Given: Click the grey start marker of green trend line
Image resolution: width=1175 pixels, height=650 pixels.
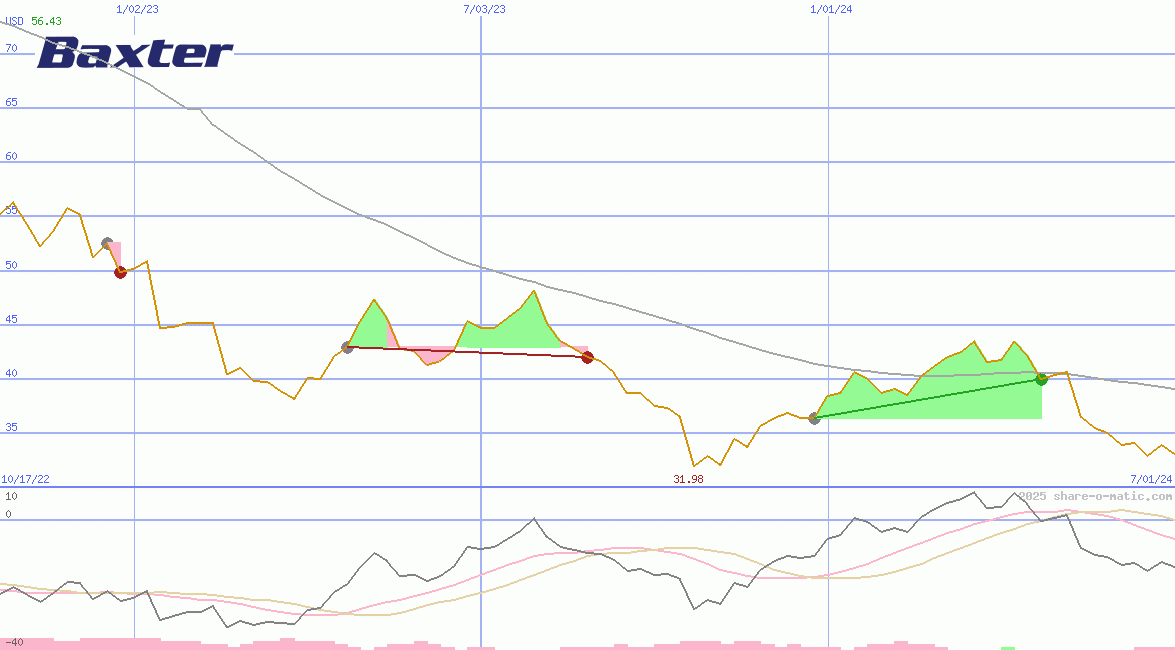Looking at the screenshot, I should click(814, 418).
